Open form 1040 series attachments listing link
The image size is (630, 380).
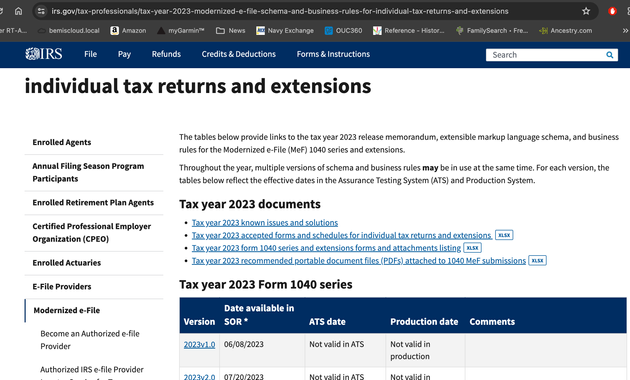[x=326, y=248]
